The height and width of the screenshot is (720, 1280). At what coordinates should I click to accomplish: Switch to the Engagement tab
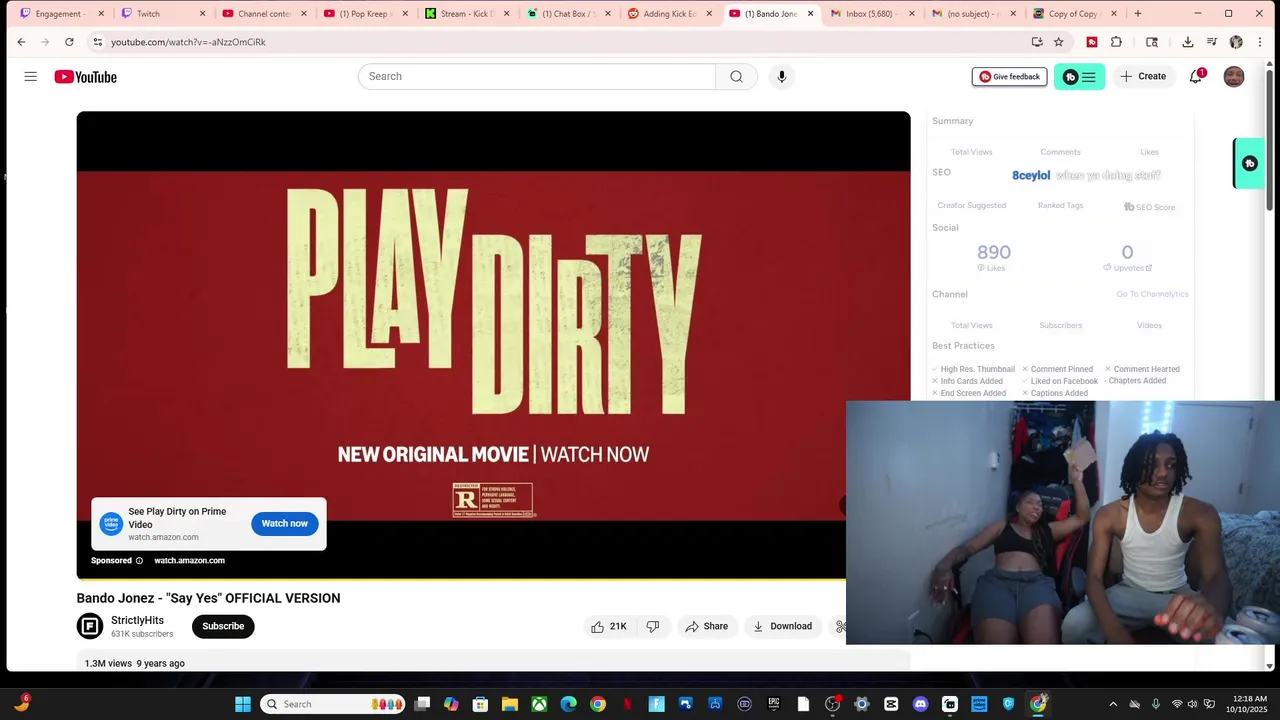coord(60,14)
